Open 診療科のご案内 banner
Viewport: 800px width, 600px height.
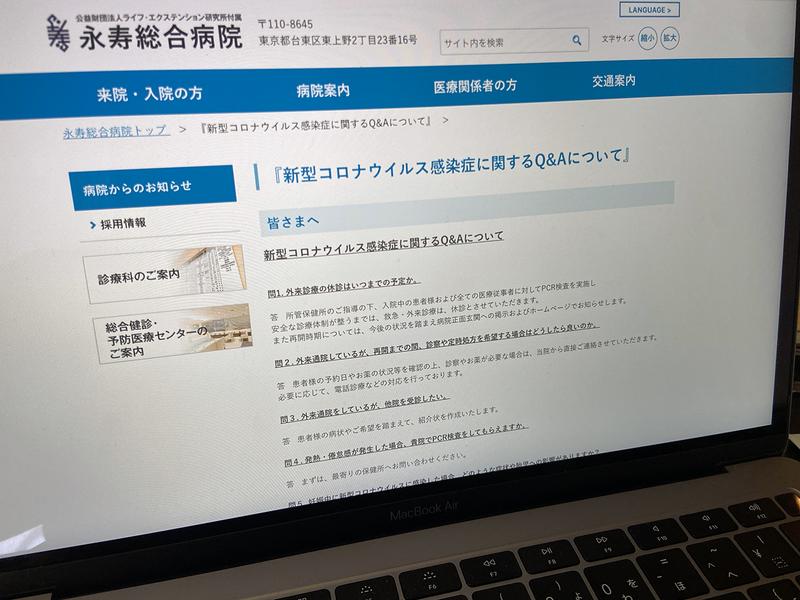tap(164, 275)
